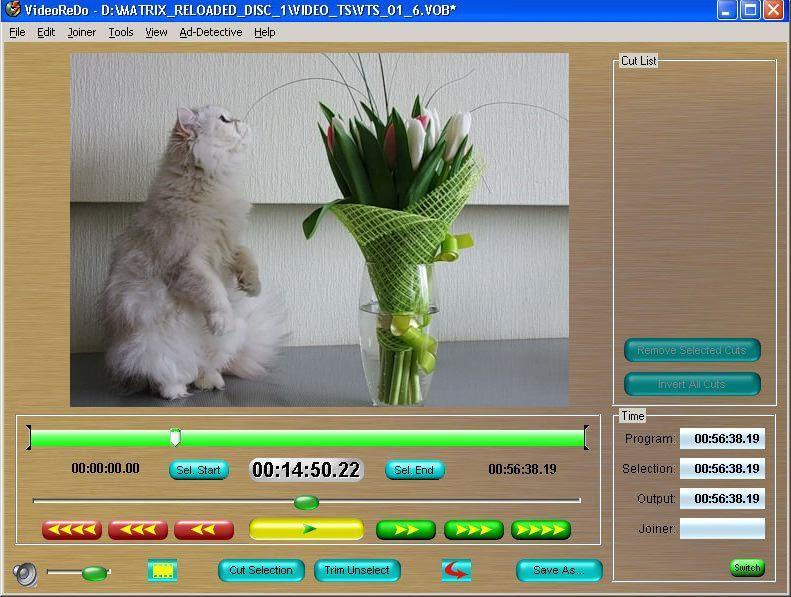791x597 pixels.
Task: Click the red undo arrow icon
Action: pos(456,571)
